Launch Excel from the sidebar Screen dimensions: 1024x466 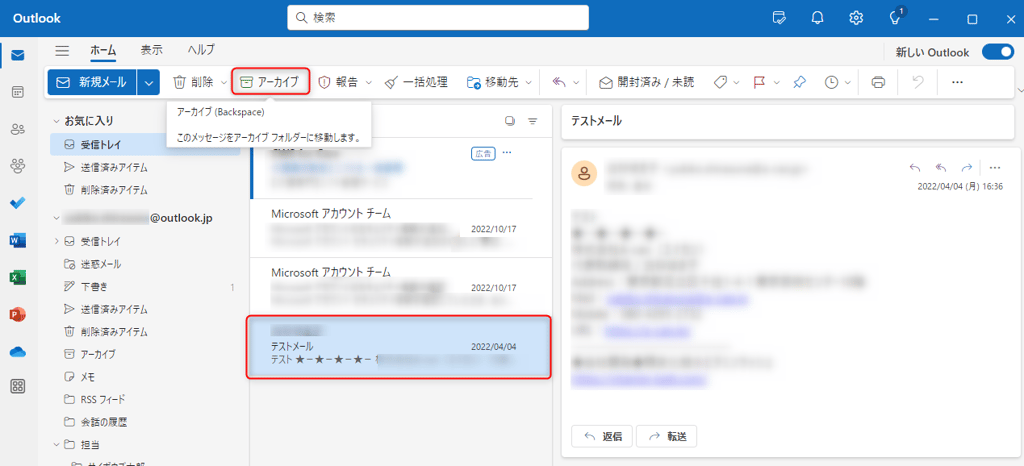18,277
